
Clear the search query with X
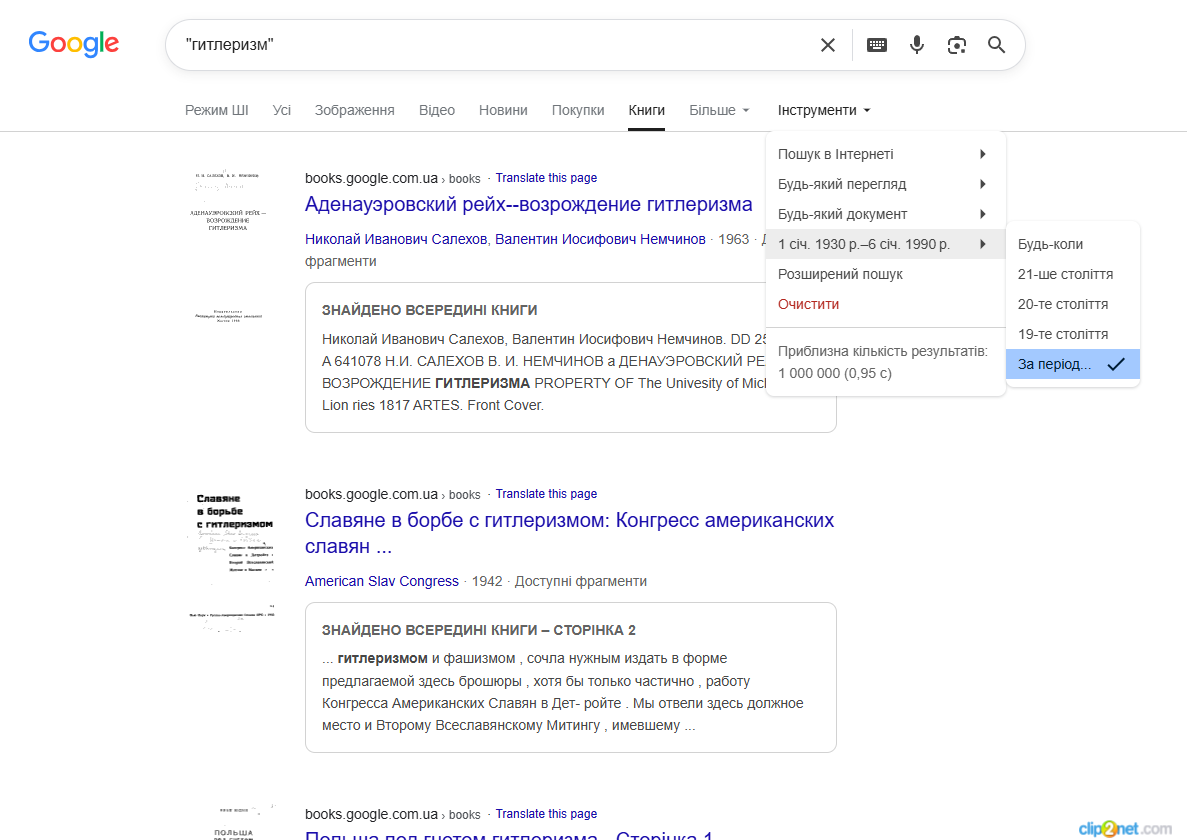coord(827,45)
